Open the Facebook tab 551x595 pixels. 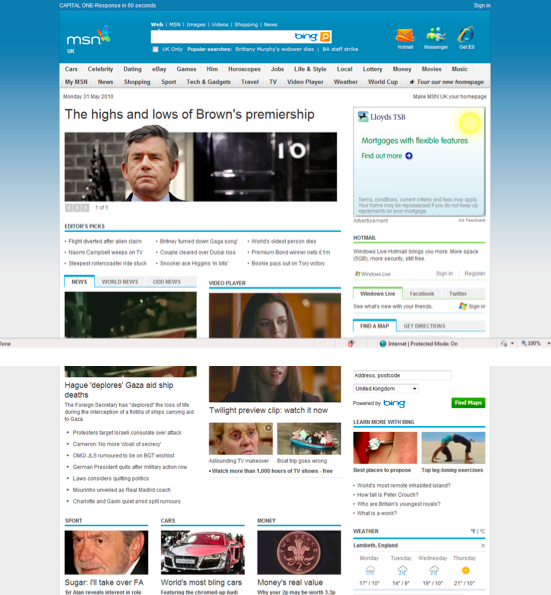pyautogui.click(x=422, y=294)
